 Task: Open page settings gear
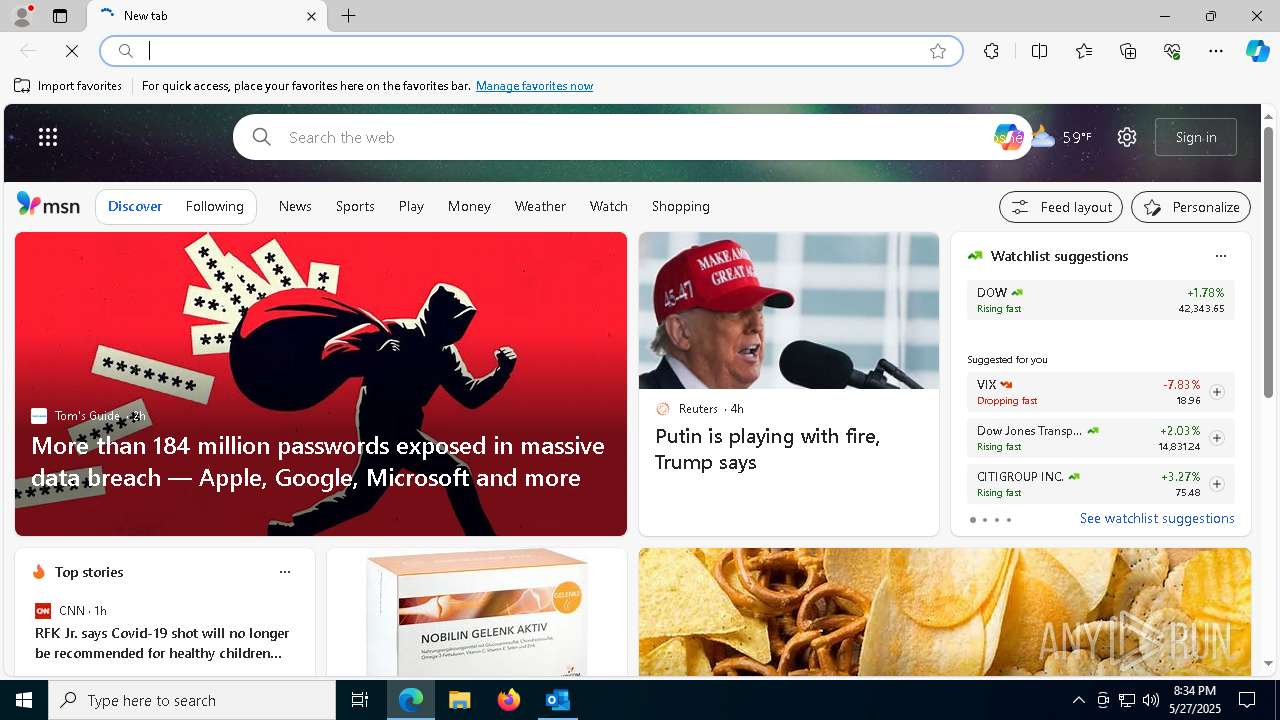1127,137
